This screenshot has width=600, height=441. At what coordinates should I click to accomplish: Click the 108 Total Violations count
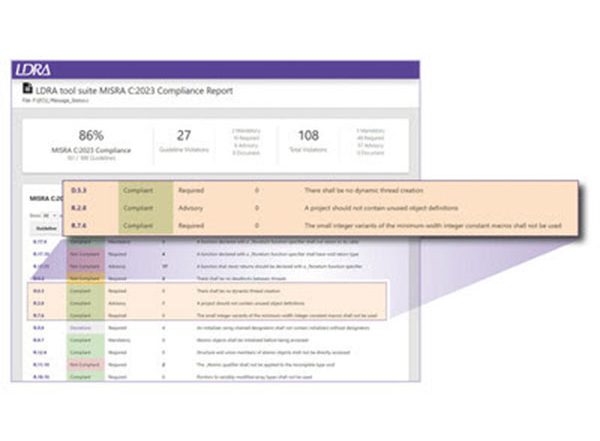tap(308, 135)
